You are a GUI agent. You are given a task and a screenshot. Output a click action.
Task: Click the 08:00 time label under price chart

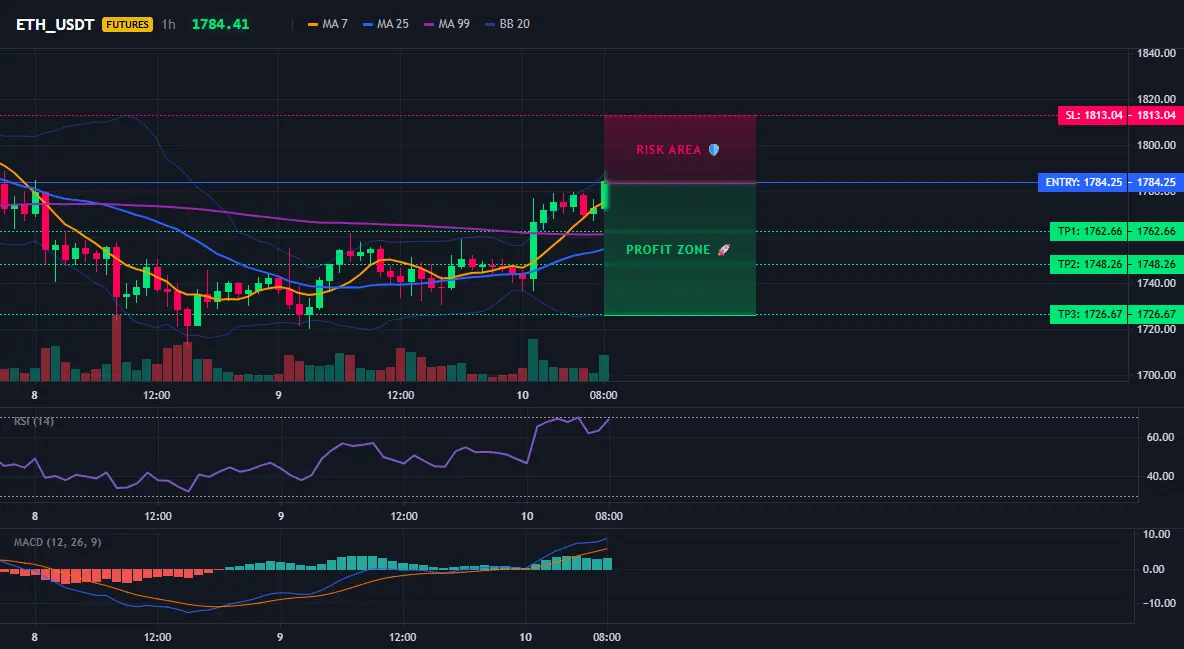point(603,395)
